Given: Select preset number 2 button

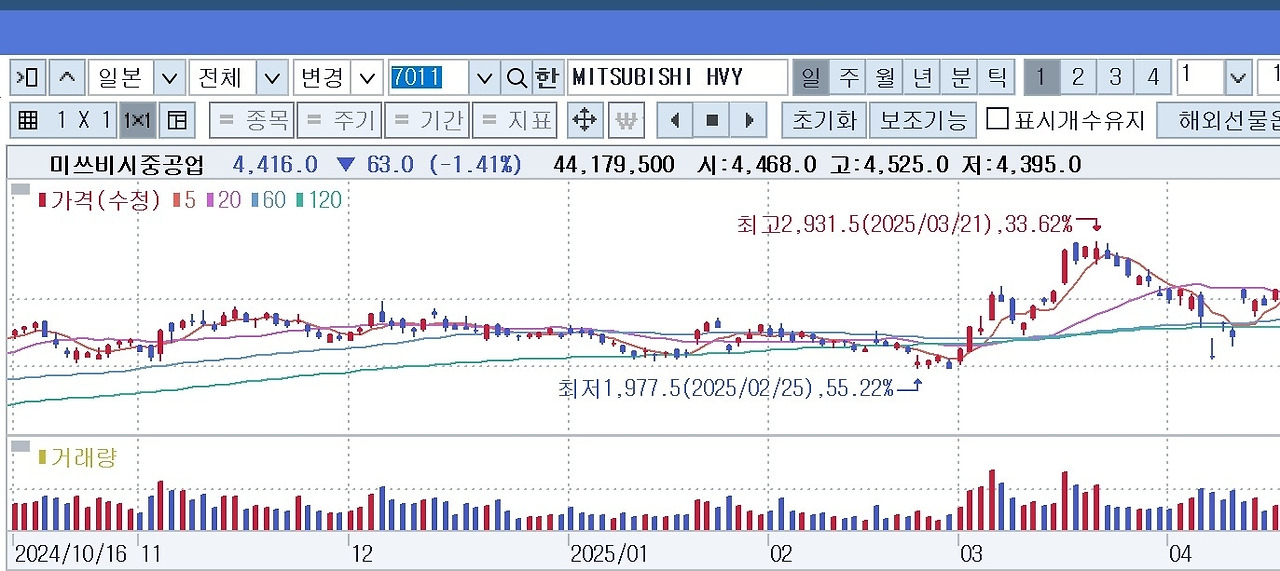Looking at the screenshot, I should point(1078,77).
